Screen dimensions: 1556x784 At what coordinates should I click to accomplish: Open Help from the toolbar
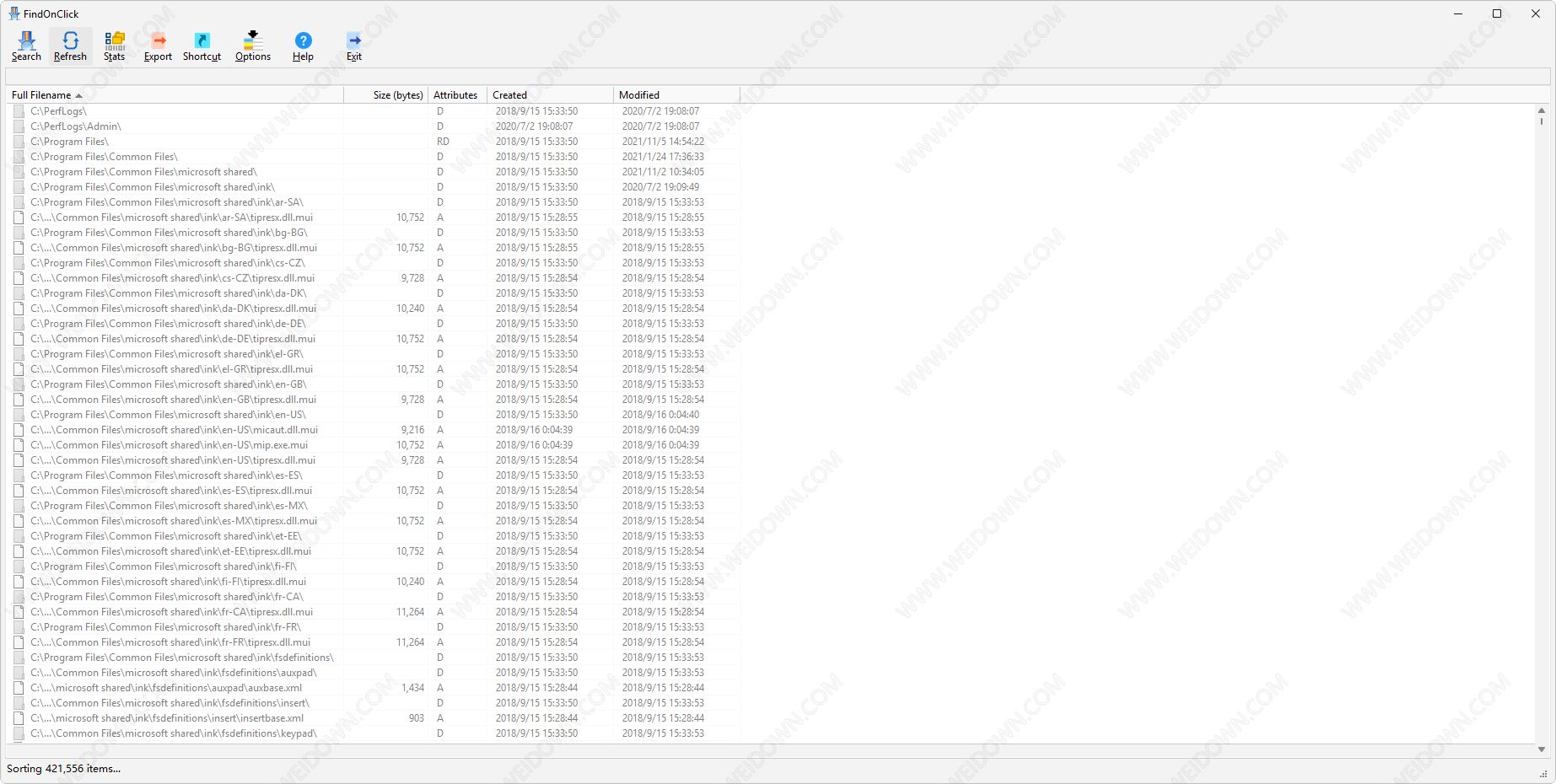(x=303, y=46)
